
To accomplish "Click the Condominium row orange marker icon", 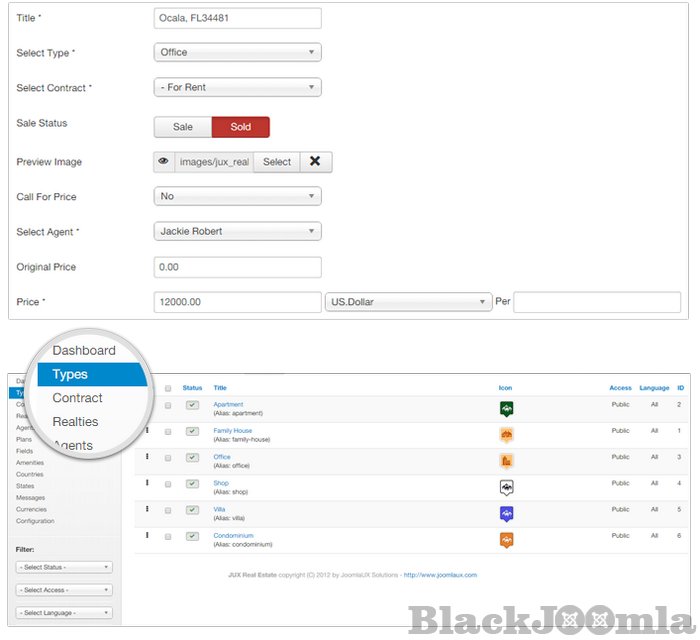I will click(506, 540).
